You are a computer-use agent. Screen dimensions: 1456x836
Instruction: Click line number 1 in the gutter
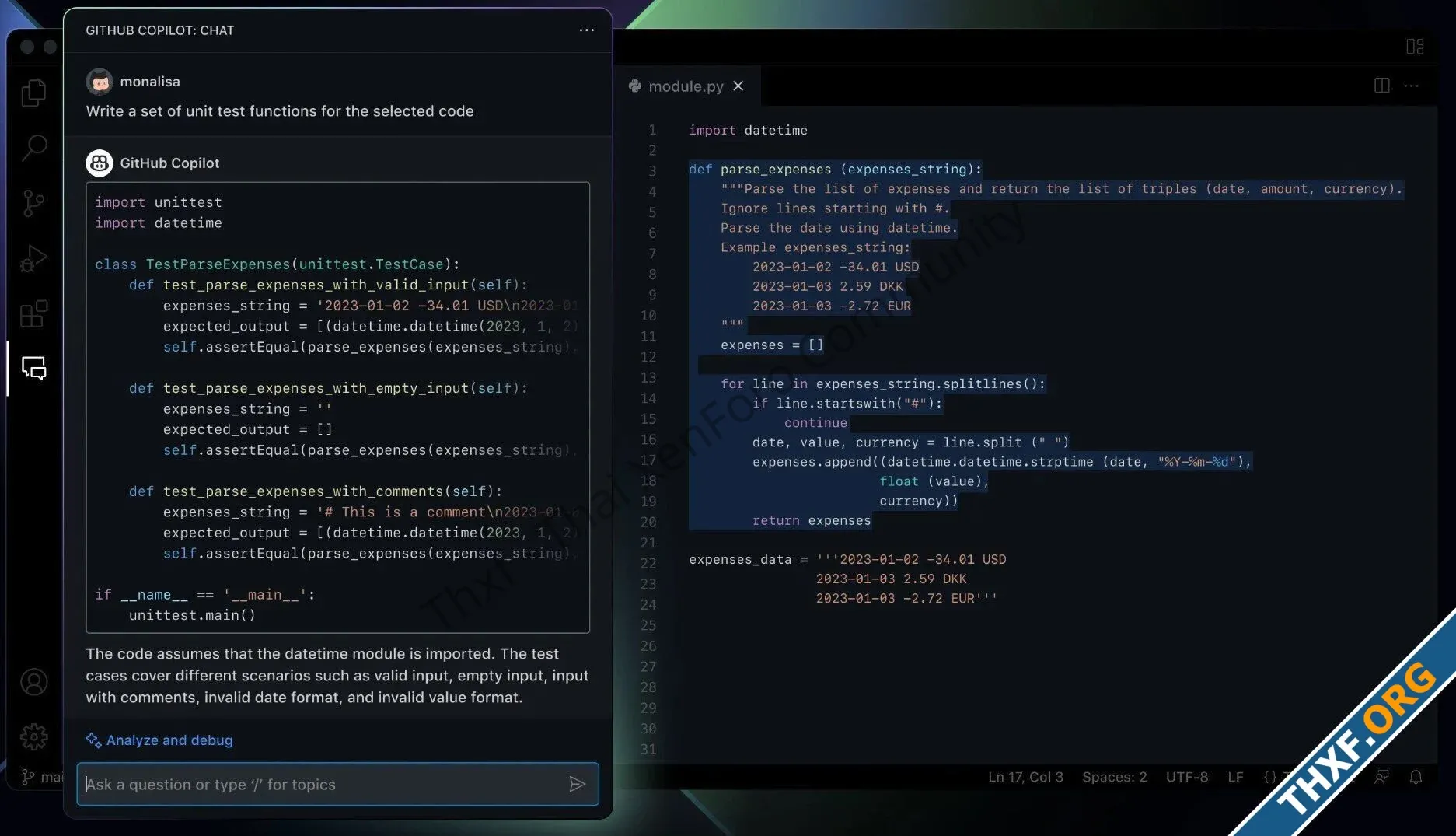tap(652, 130)
